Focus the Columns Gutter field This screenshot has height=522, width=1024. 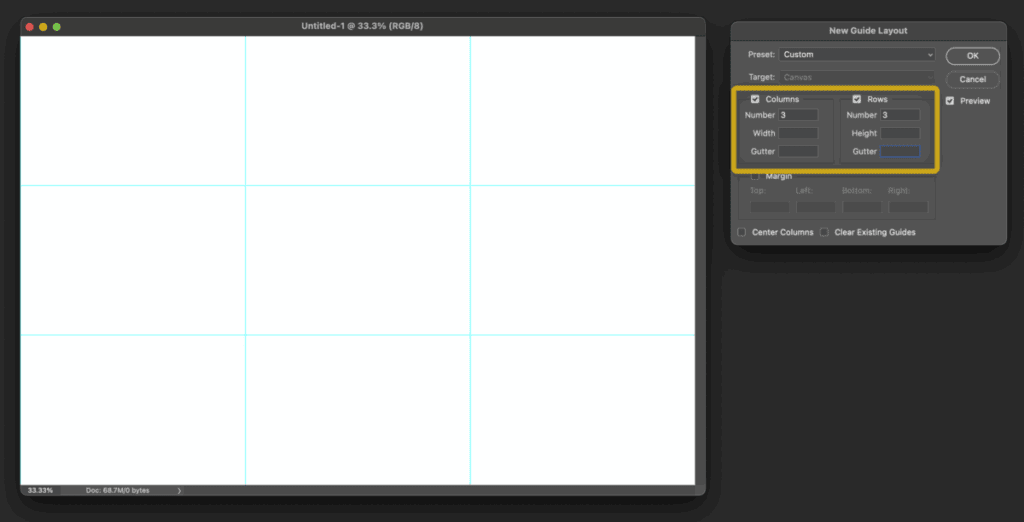click(798, 152)
